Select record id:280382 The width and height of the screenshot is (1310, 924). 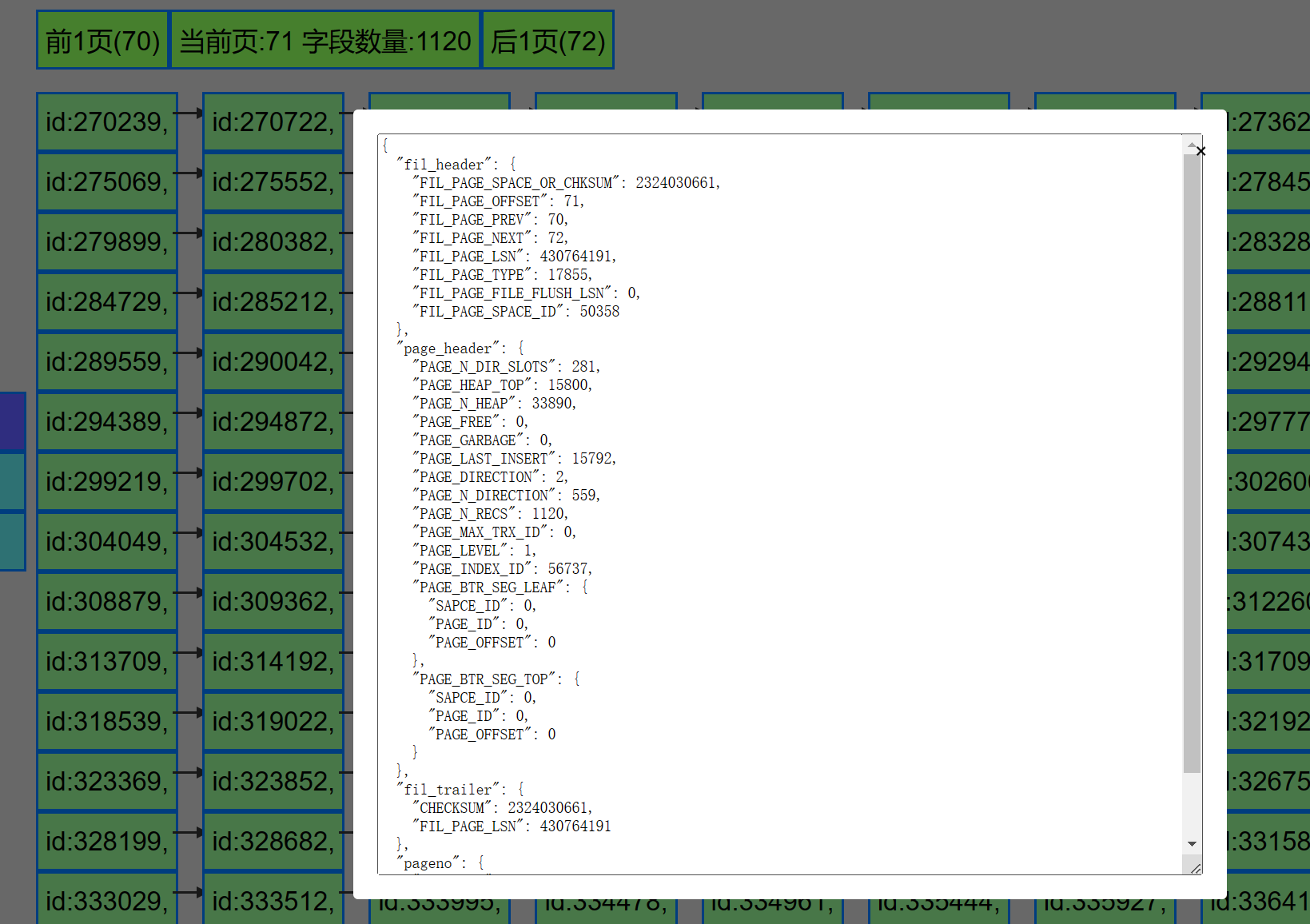point(273,241)
